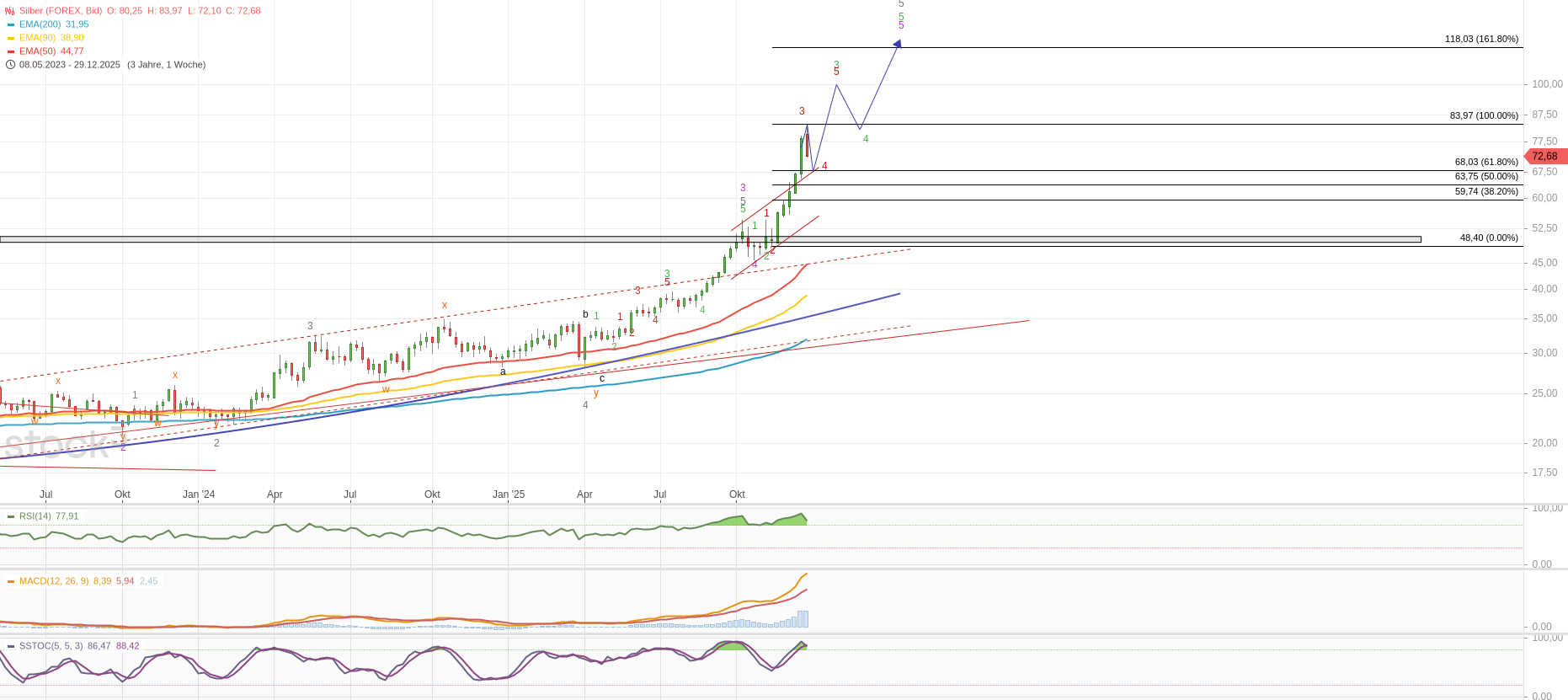This screenshot has width=1568, height=700.
Task: Open MACD(12, 26, 9) indicator label
Action: click(54, 581)
